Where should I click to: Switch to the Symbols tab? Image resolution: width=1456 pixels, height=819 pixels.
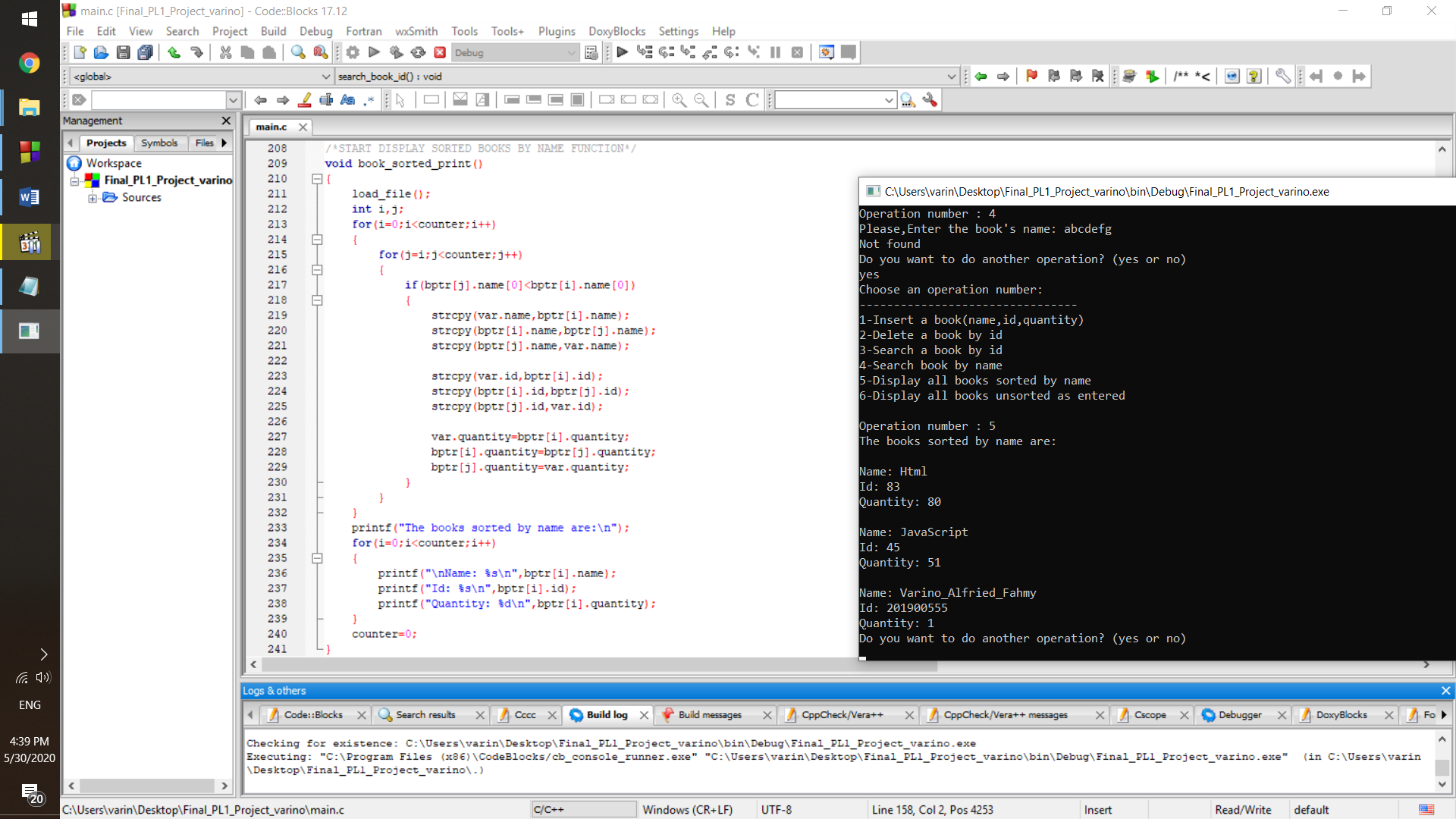coord(159,143)
